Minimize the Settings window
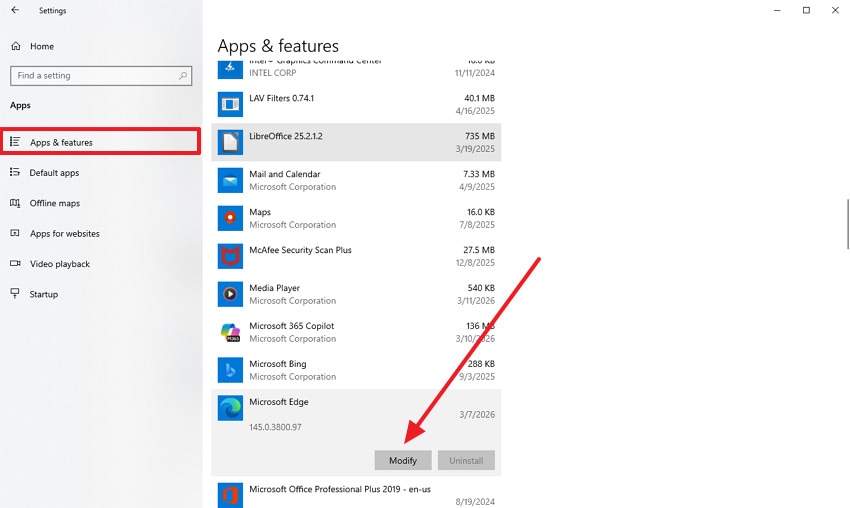850x508 pixels. click(777, 10)
